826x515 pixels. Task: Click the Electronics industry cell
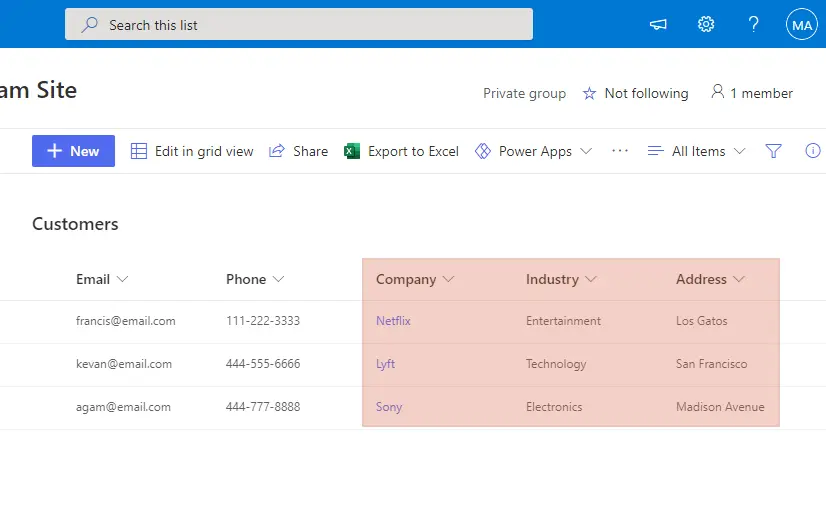point(554,407)
